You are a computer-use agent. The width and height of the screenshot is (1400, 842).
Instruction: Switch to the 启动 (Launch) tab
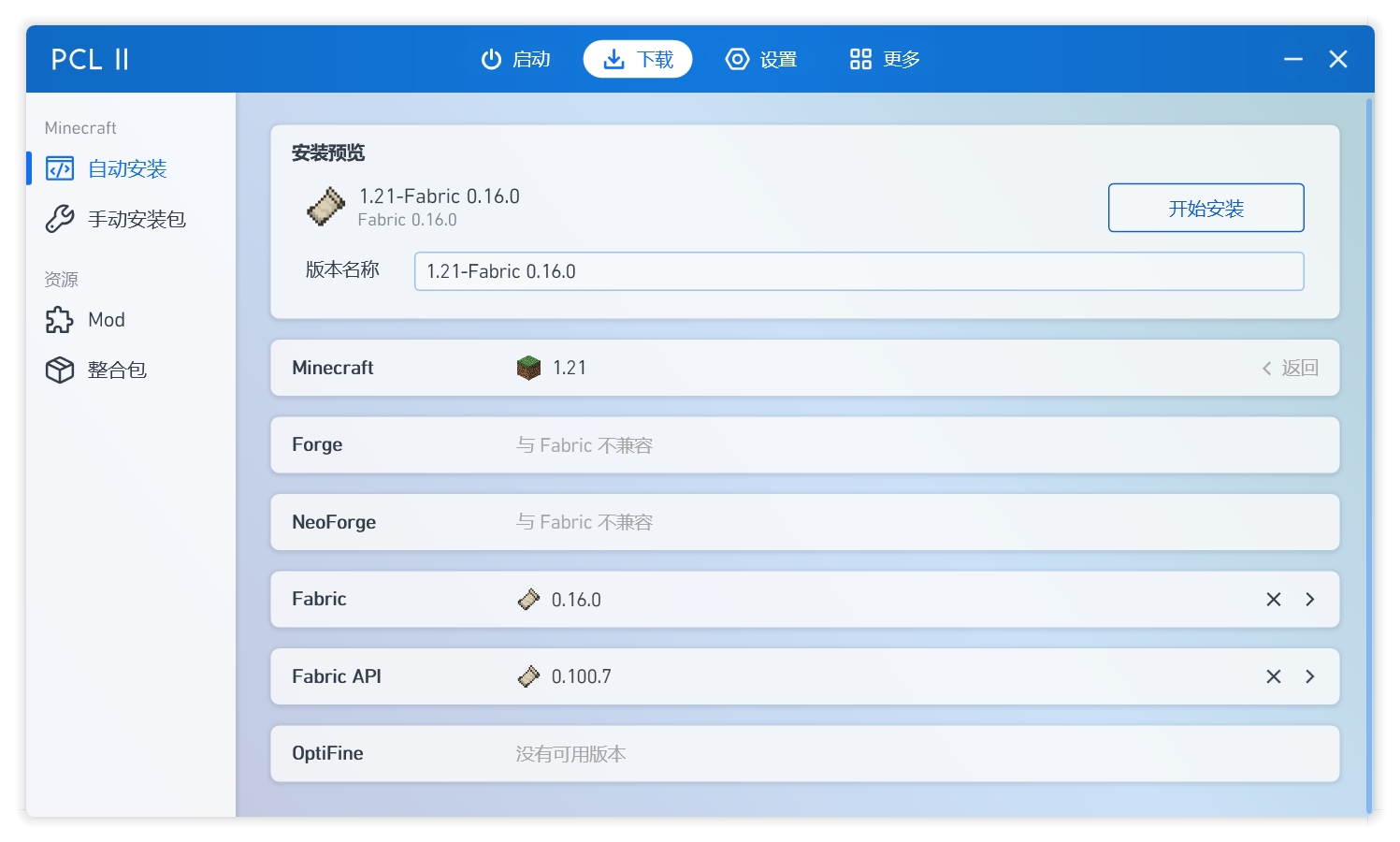pyautogui.click(x=515, y=59)
